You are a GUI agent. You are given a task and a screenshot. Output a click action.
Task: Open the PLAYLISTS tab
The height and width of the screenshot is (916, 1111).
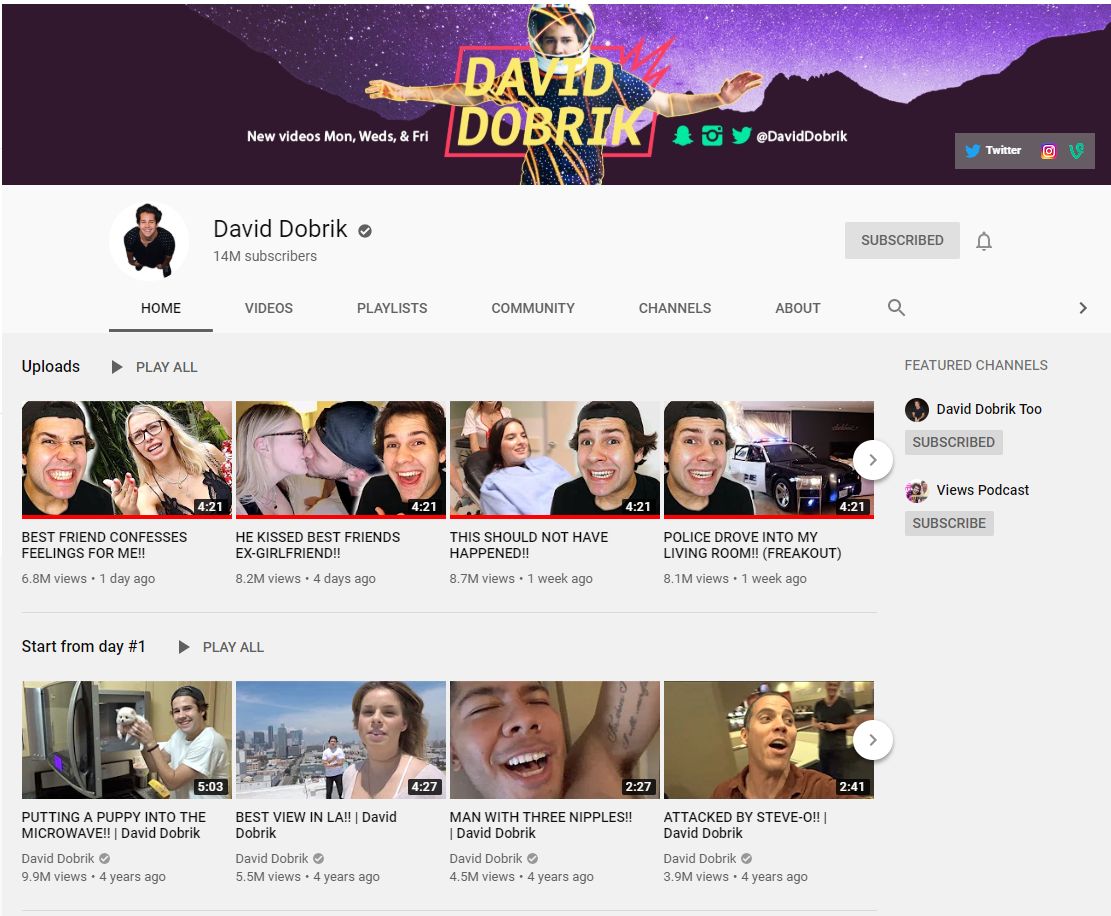(392, 308)
